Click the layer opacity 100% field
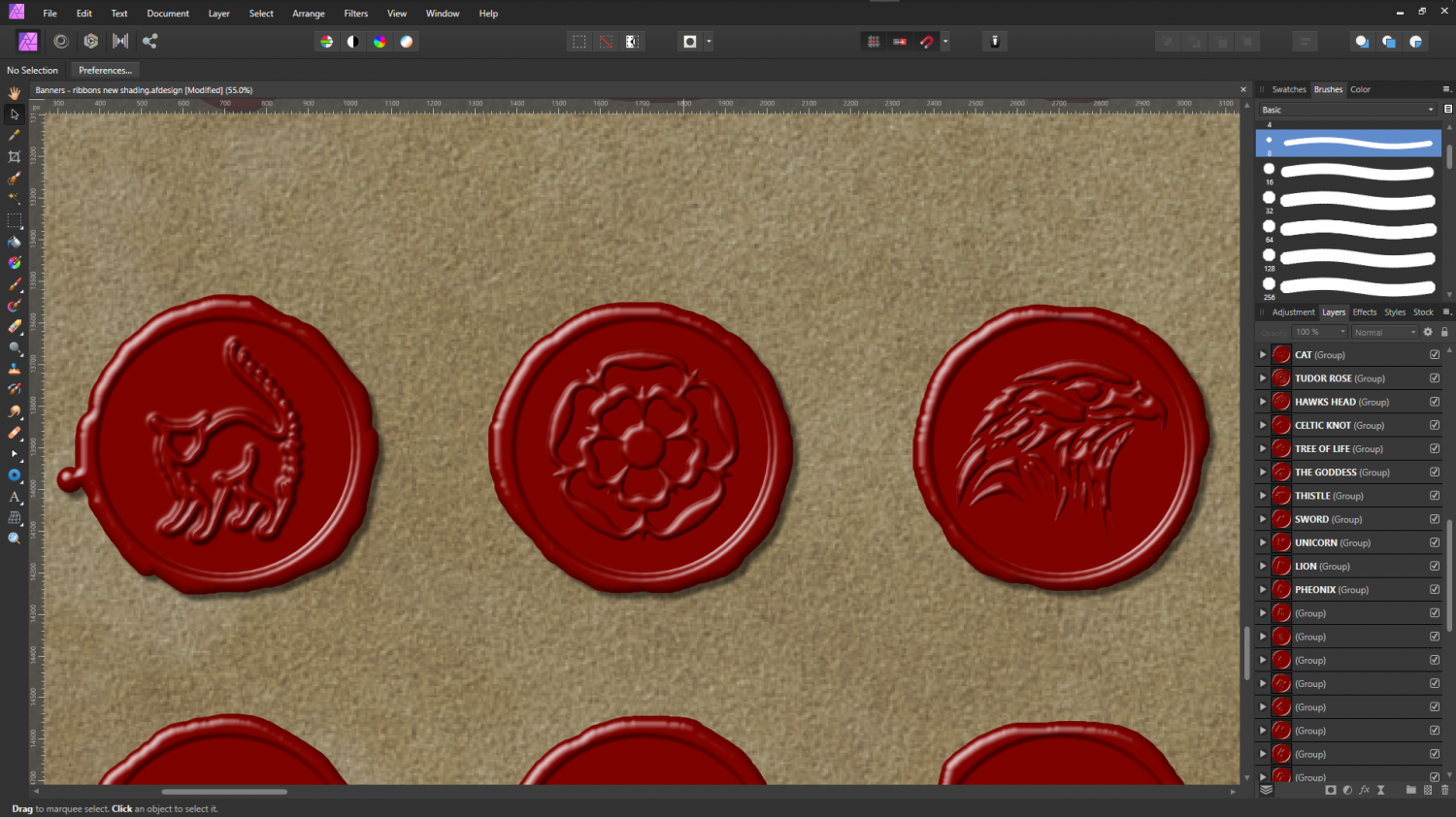 coord(1319,332)
